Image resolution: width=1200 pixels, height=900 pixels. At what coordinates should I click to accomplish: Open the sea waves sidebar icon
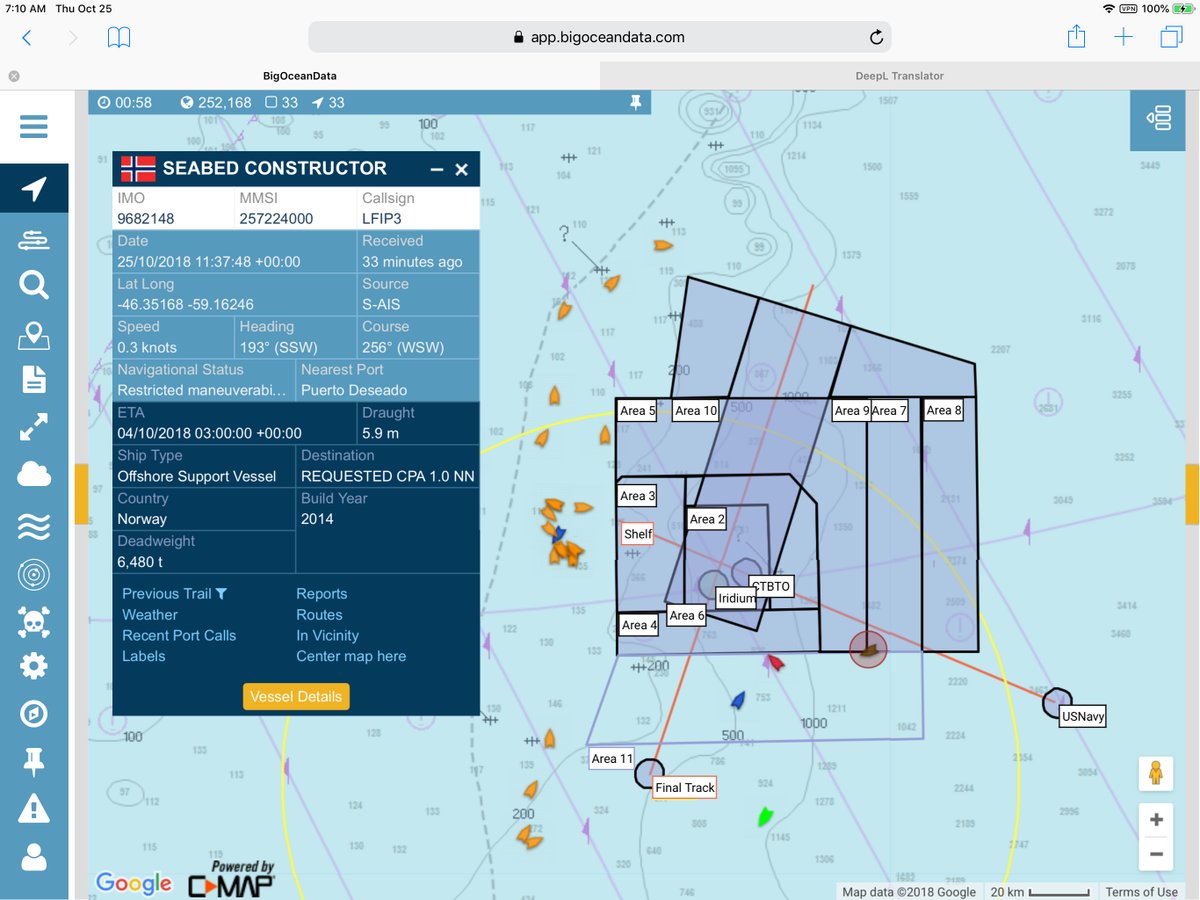pos(33,526)
